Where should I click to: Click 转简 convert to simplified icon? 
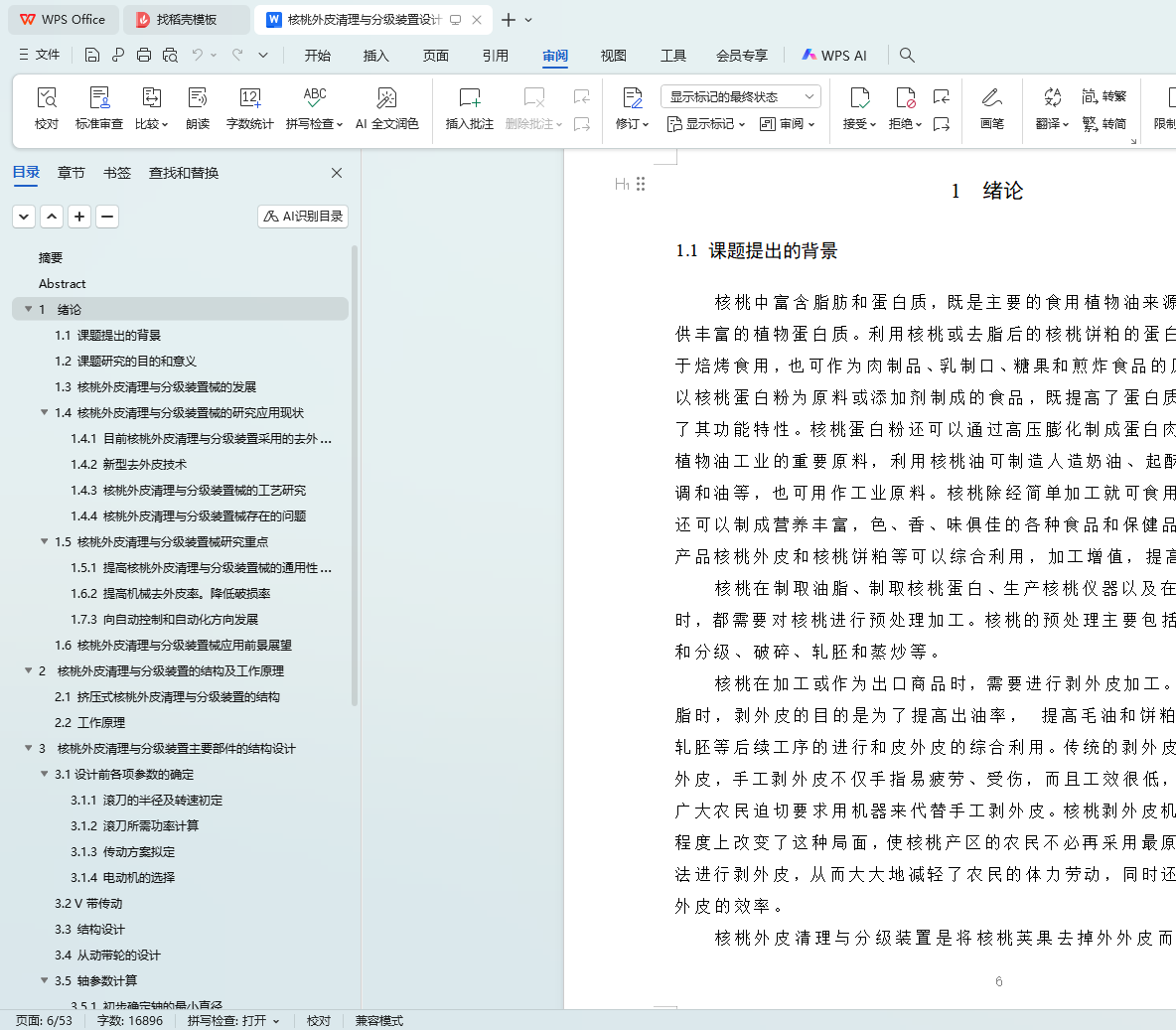[x=1104, y=124]
